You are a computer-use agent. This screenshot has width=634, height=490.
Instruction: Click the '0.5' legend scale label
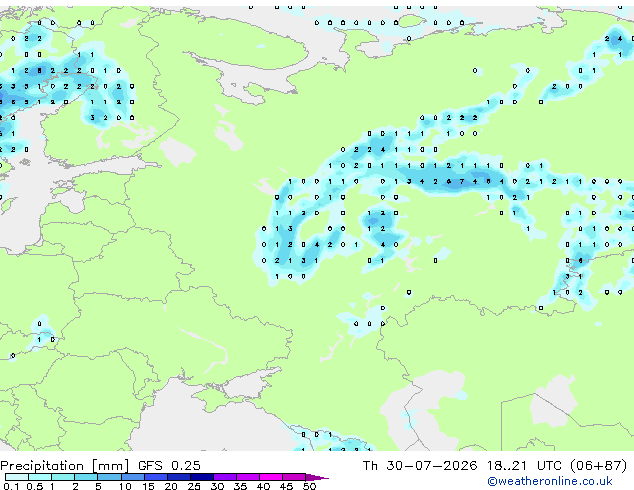click(x=34, y=486)
